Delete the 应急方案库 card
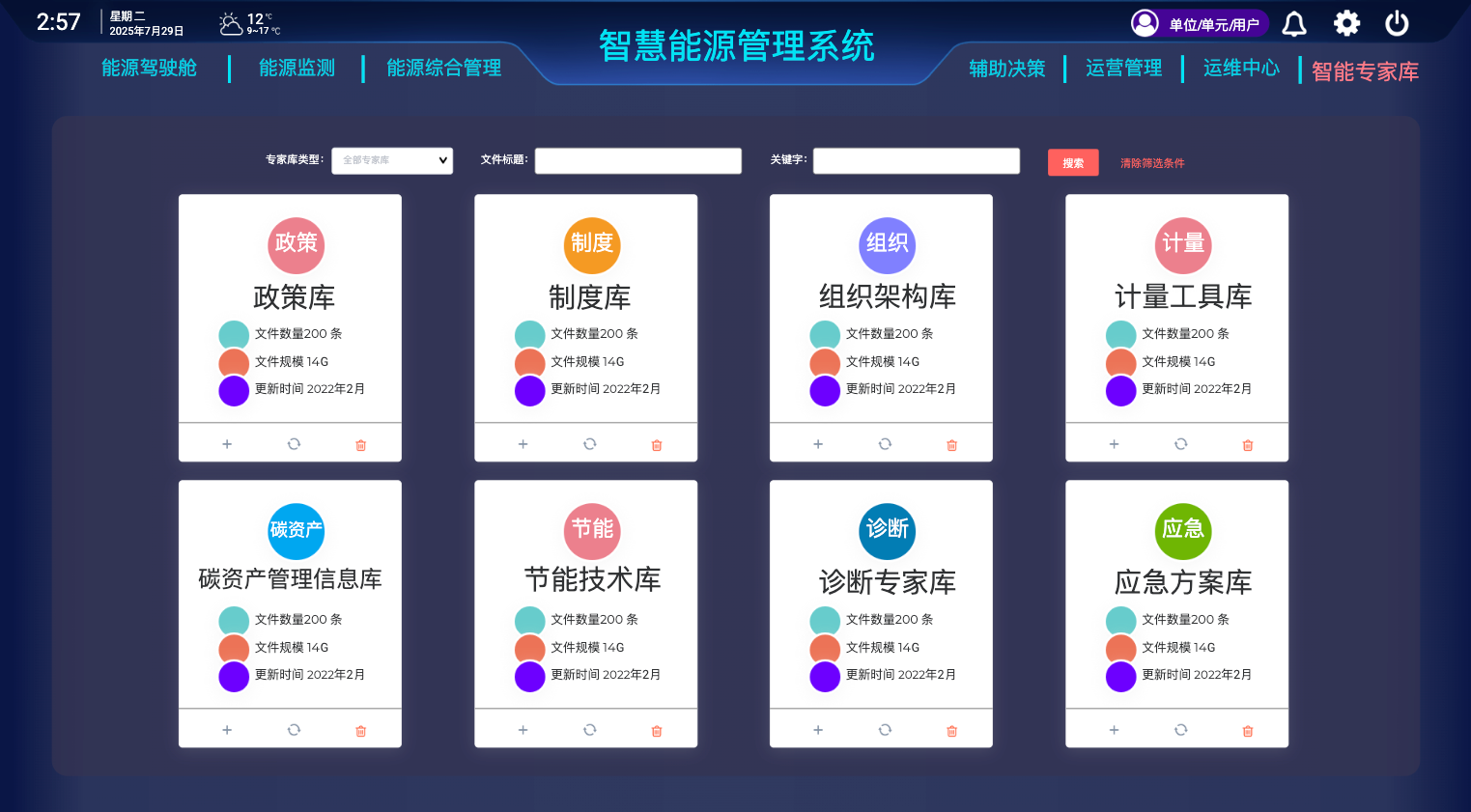This screenshot has width=1471, height=812. (x=1248, y=731)
